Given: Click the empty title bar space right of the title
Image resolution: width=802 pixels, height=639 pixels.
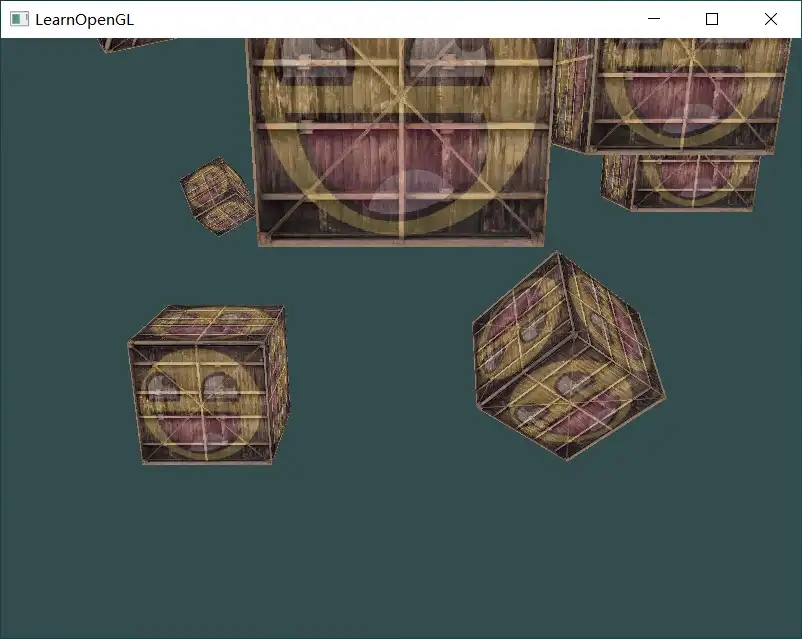Looking at the screenshot, I should point(400,19).
